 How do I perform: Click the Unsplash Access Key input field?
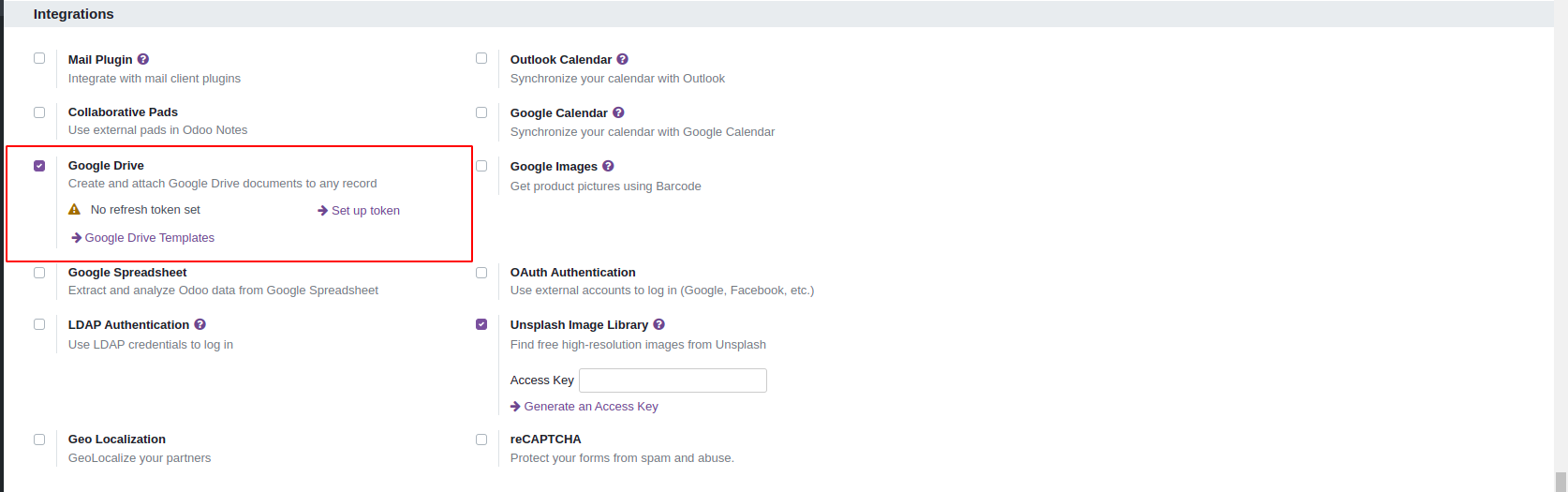[673, 380]
